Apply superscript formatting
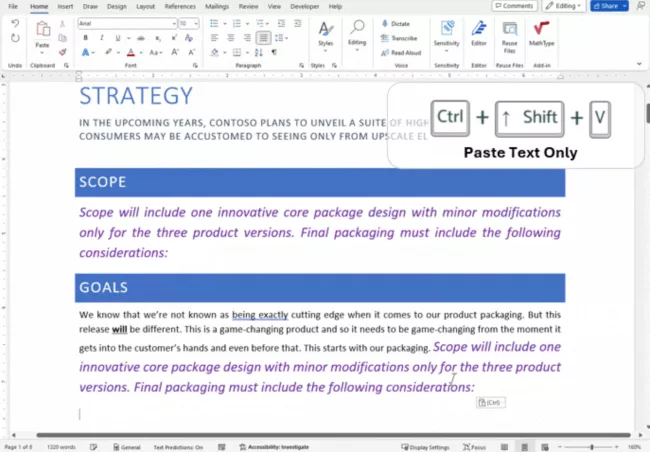The height and width of the screenshot is (452, 650). coord(174,38)
